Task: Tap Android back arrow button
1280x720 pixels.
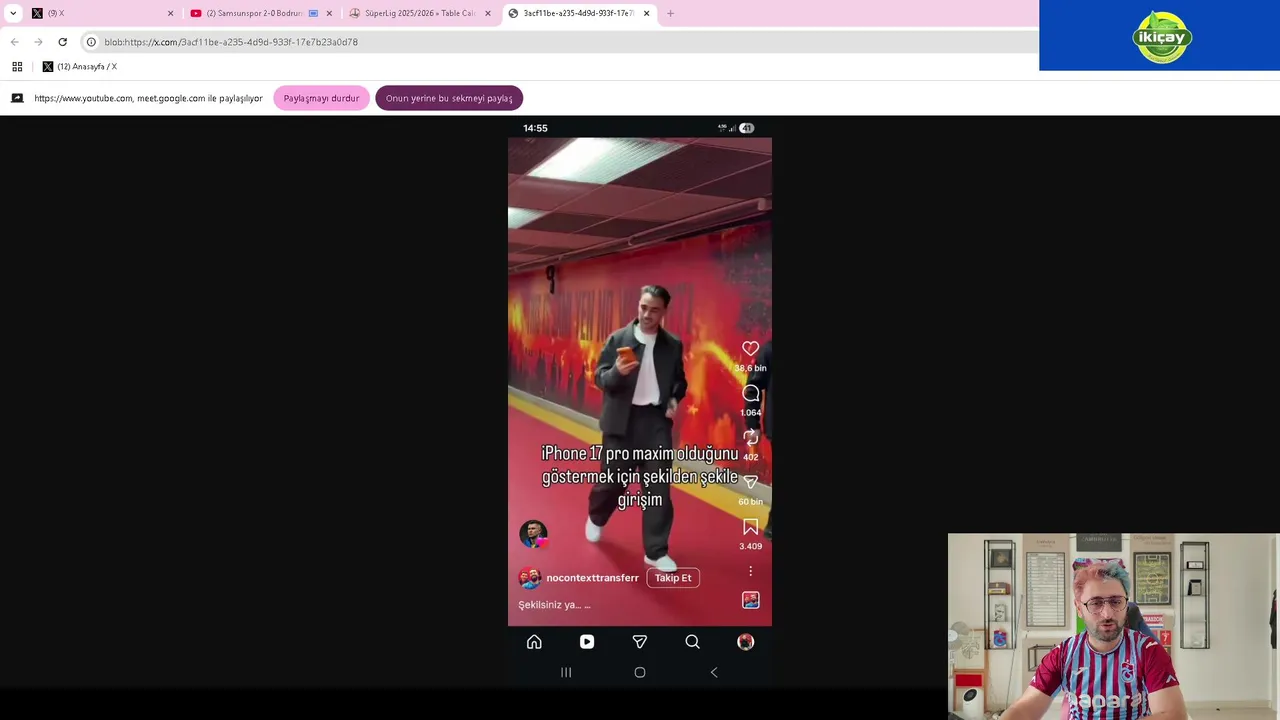Action: 714,673
